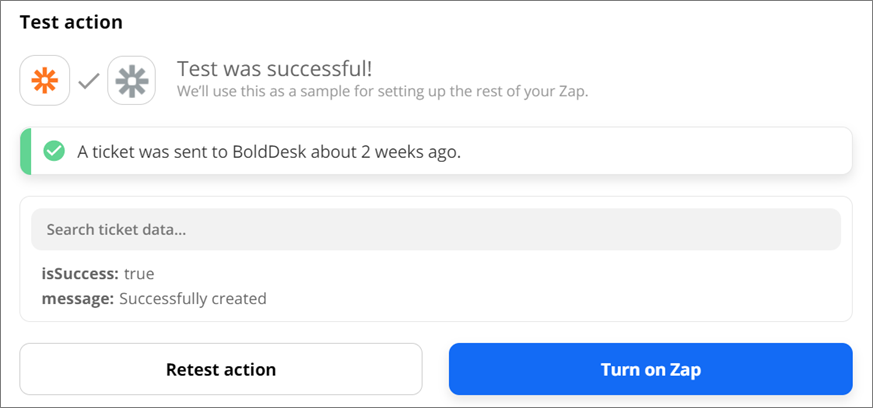Image resolution: width=873 pixels, height=408 pixels.
Task: Click the gray checkmark between app icons
Action: pyautogui.click(x=89, y=81)
